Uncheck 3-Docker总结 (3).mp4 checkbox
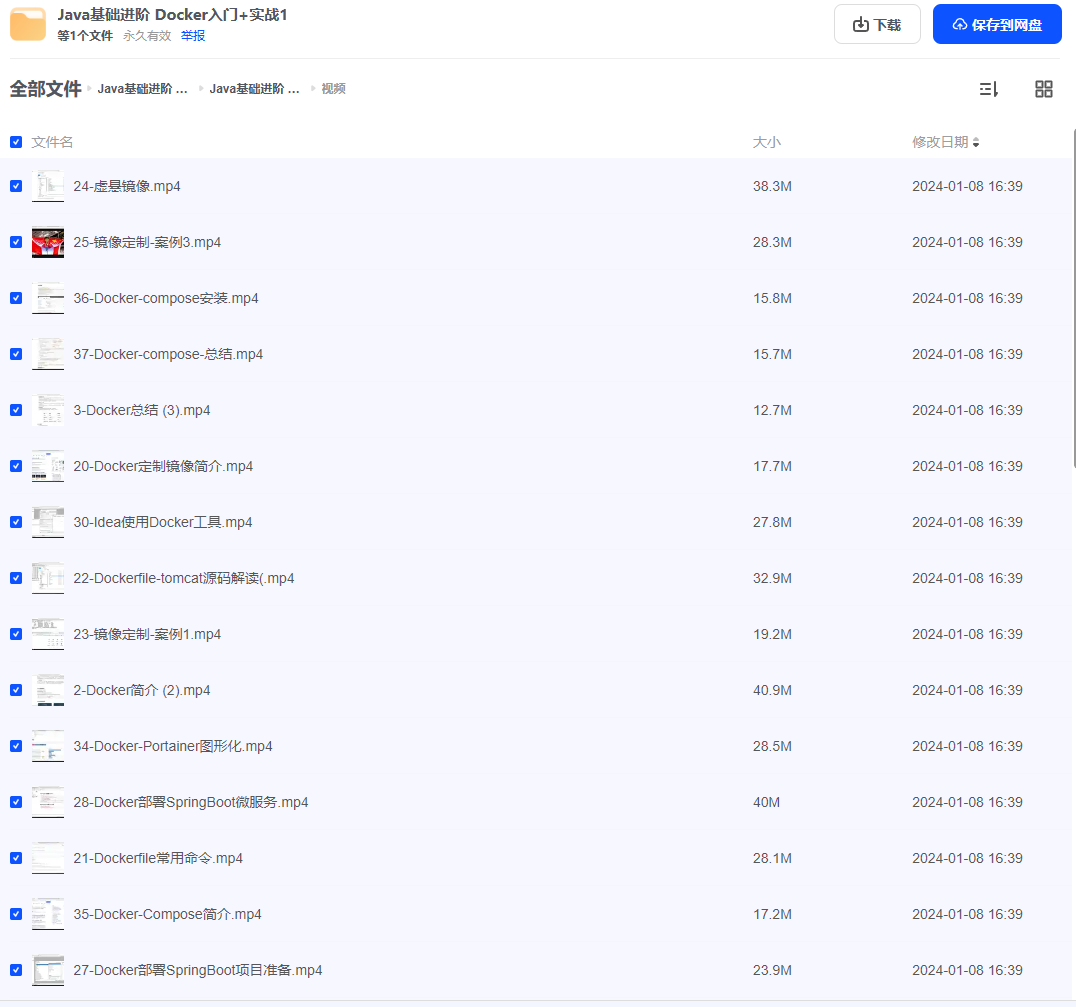Image resolution: width=1076 pixels, height=1007 pixels. coord(16,410)
